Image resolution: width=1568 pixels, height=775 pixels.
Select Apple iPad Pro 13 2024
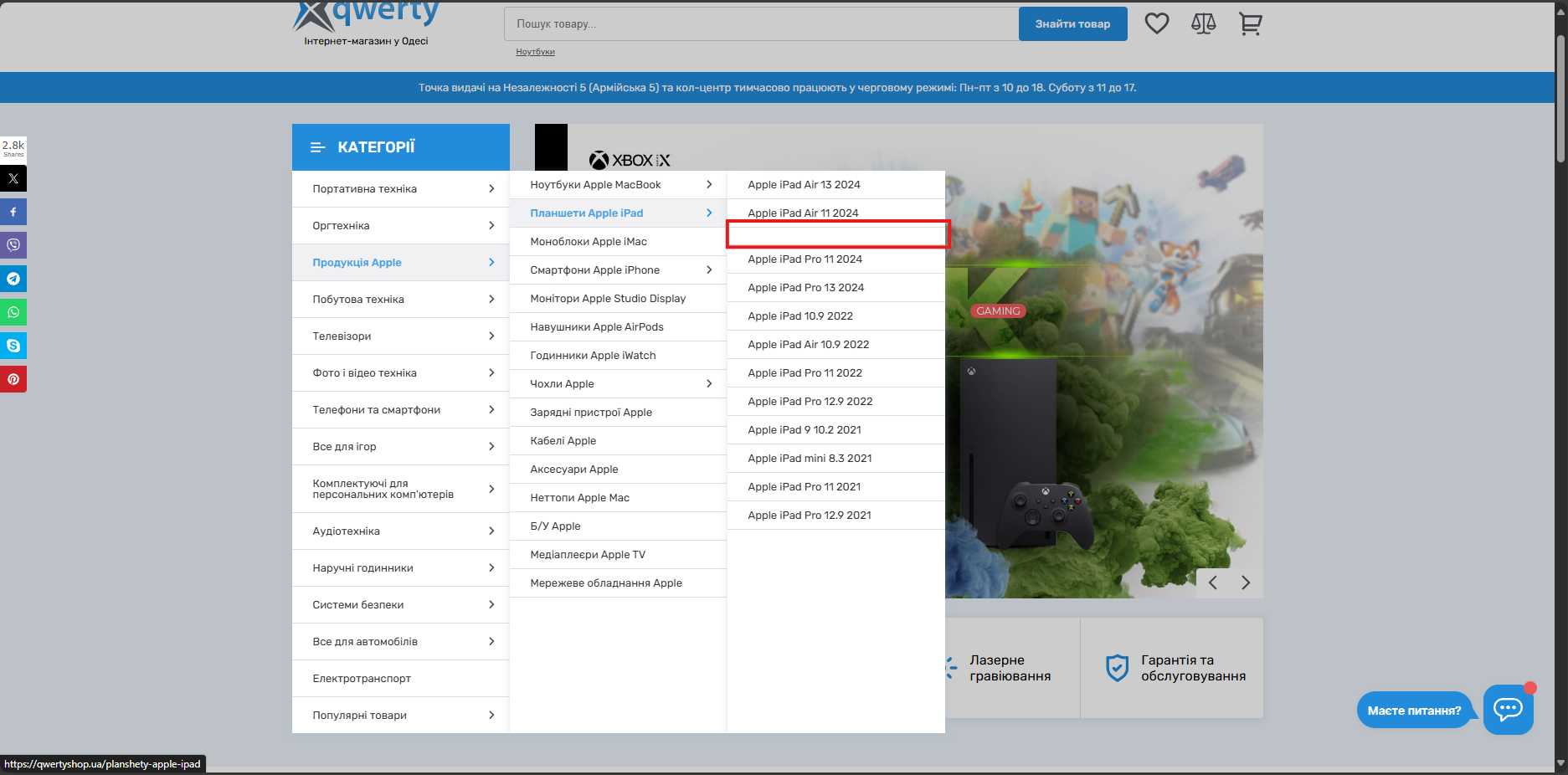(805, 287)
